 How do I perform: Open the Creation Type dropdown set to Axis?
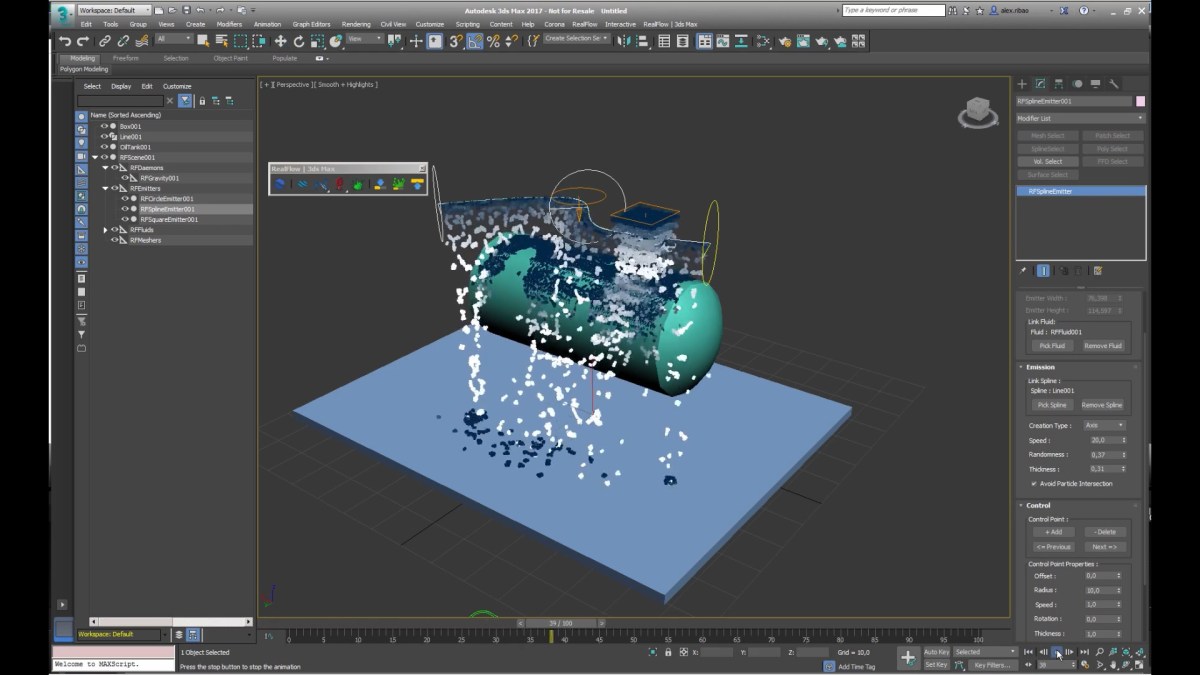click(1107, 425)
